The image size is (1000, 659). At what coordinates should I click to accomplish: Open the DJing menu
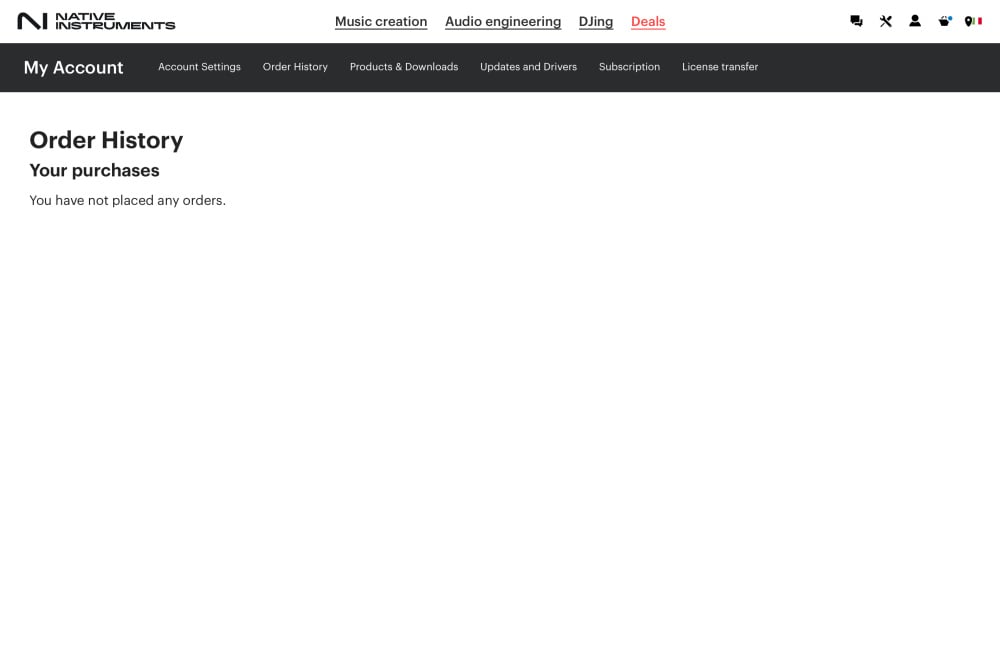click(596, 22)
